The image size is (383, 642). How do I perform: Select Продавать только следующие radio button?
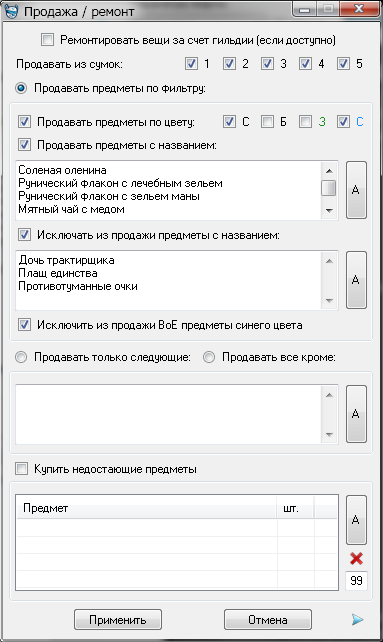pyautogui.click(x=21, y=357)
